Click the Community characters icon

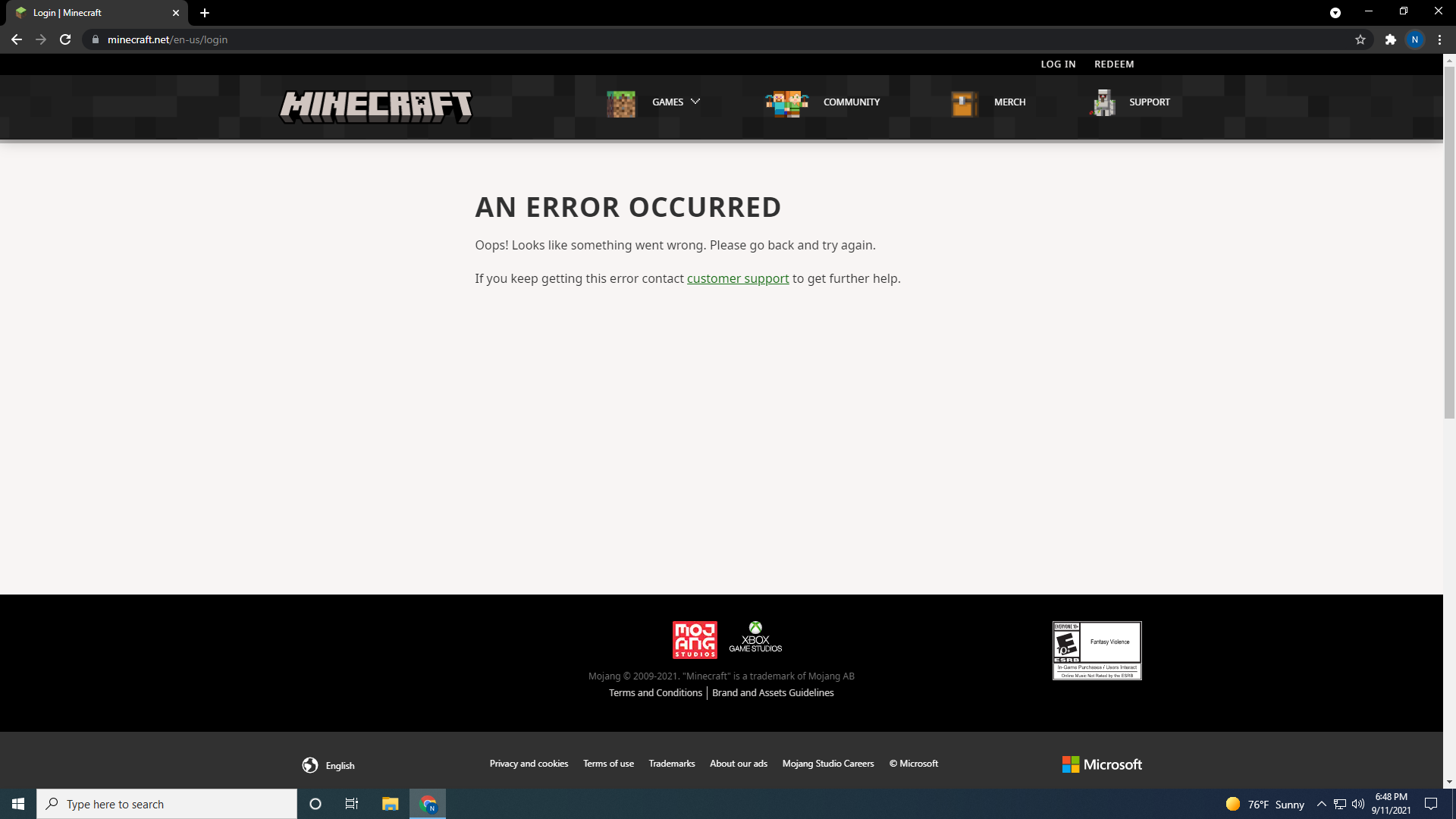click(x=786, y=103)
